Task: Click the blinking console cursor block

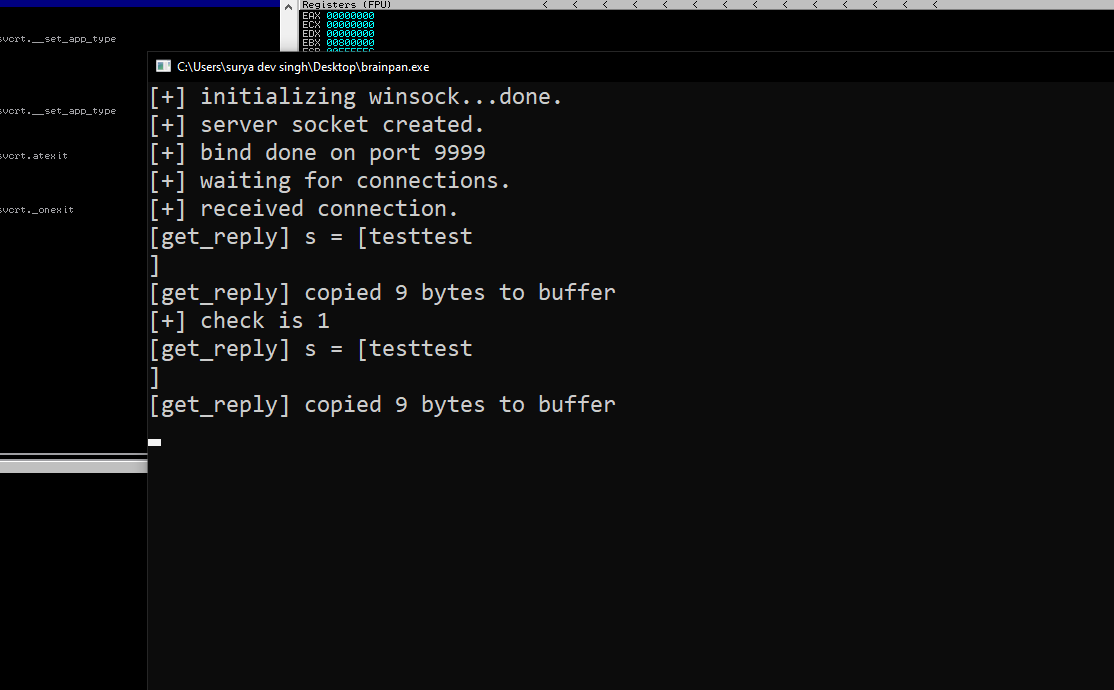Action: click(154, 441)
